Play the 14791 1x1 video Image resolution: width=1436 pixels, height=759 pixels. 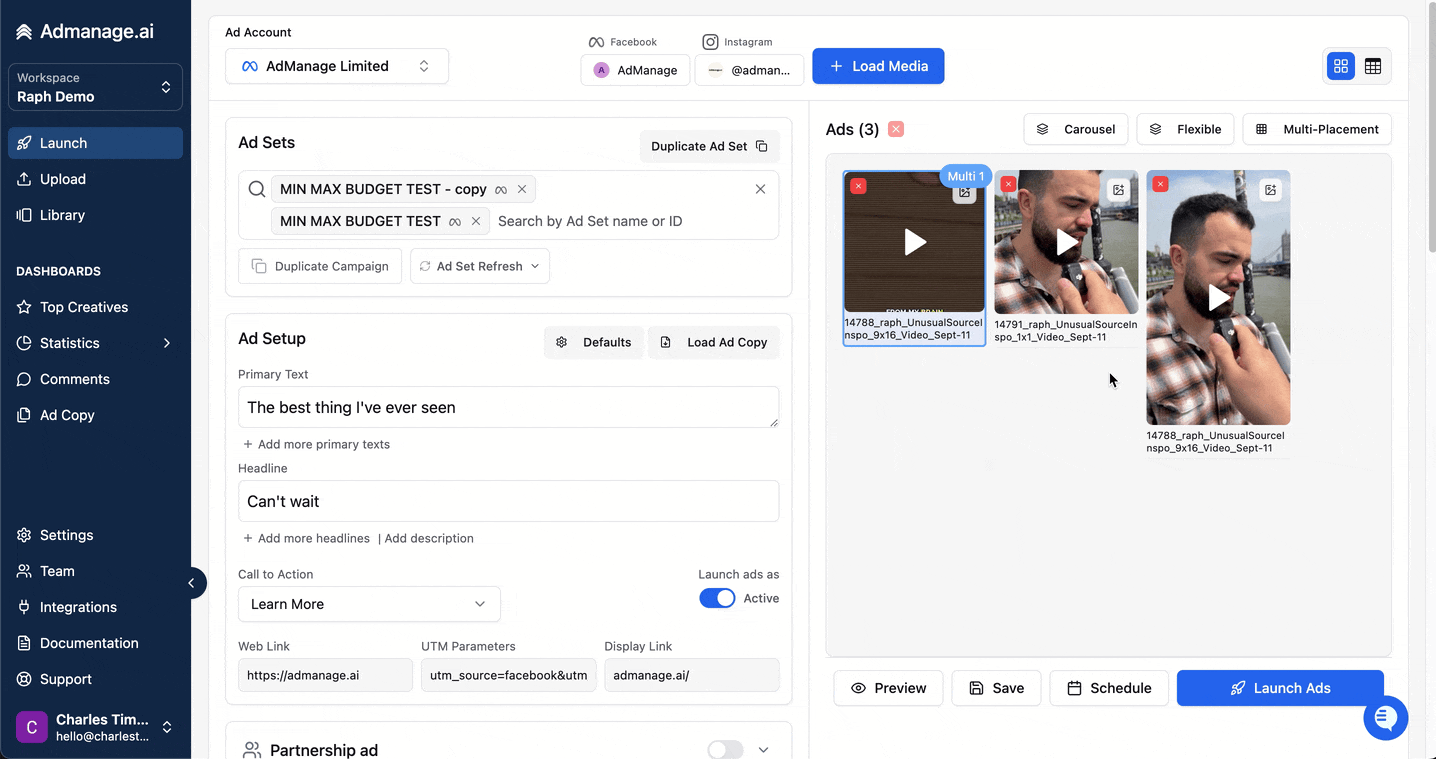pyautogui.click(x=1067, y=242)
